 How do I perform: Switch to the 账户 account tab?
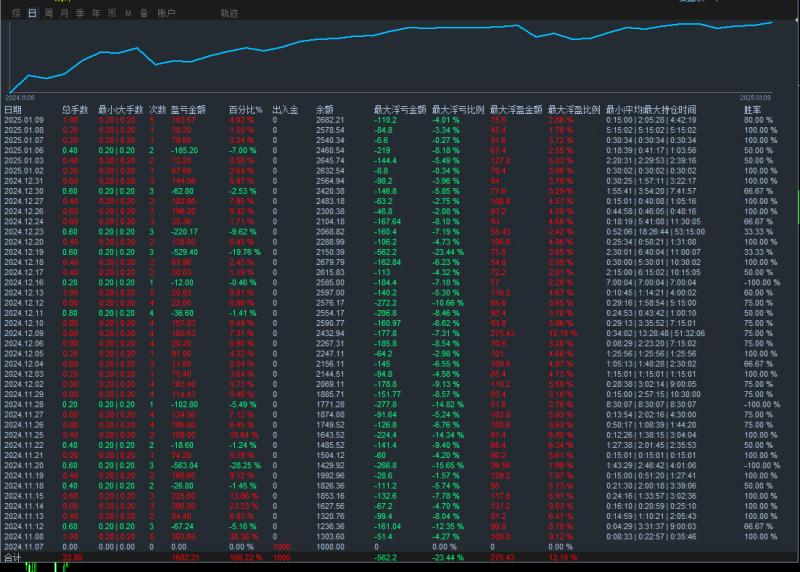(167, 14)
